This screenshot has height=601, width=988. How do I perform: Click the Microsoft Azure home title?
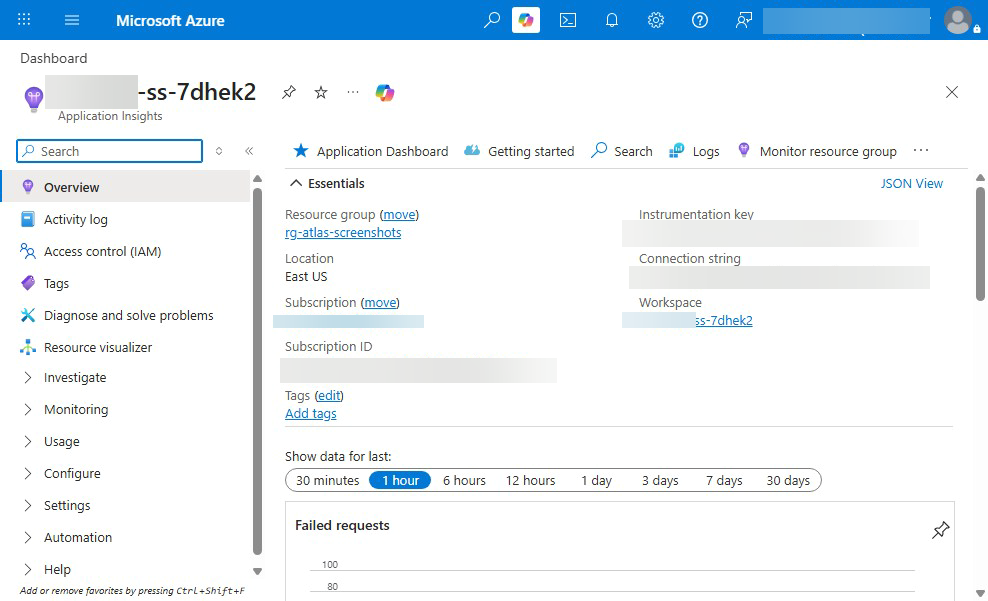click(170, 20)
